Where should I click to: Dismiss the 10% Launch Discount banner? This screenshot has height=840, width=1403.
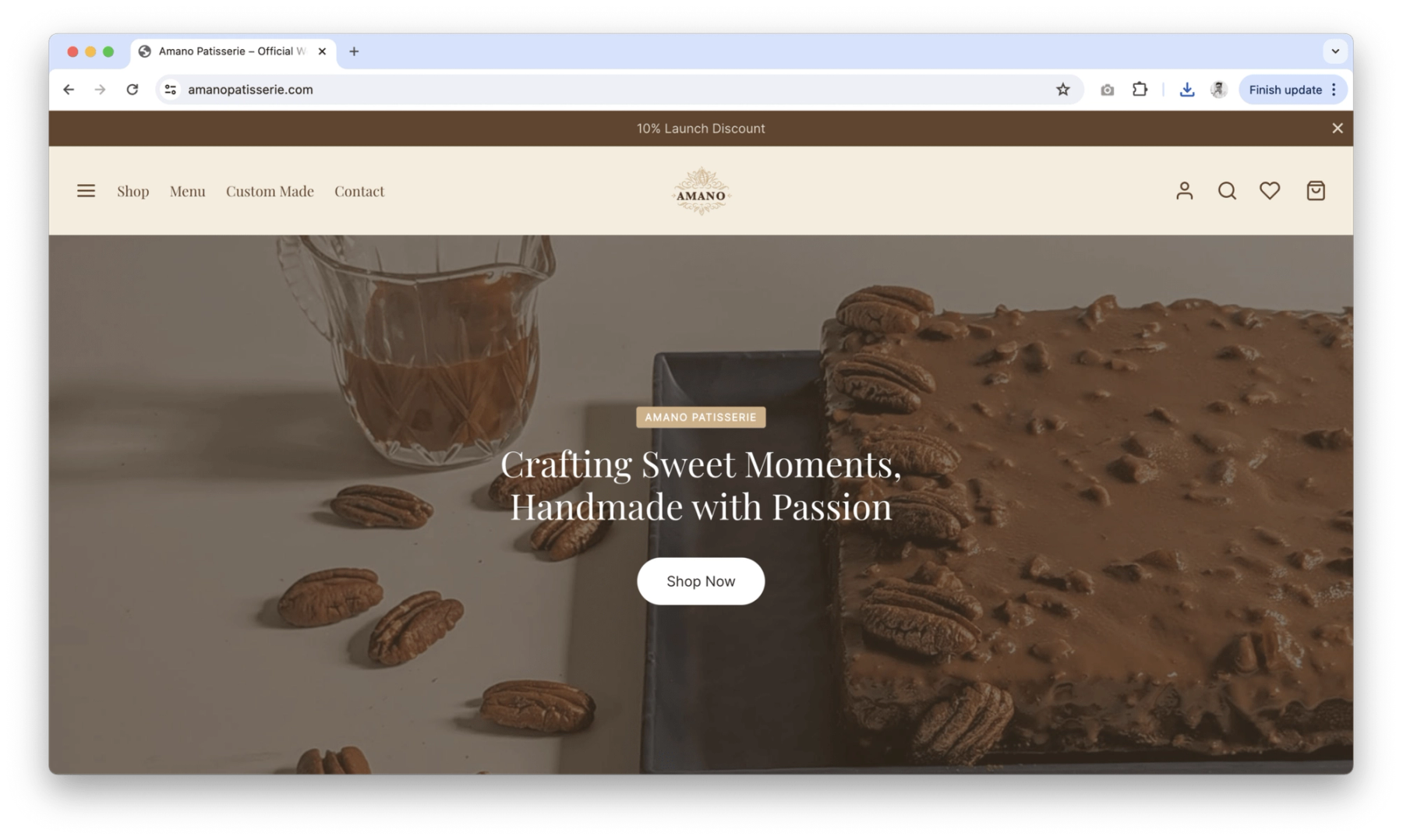1338,129
